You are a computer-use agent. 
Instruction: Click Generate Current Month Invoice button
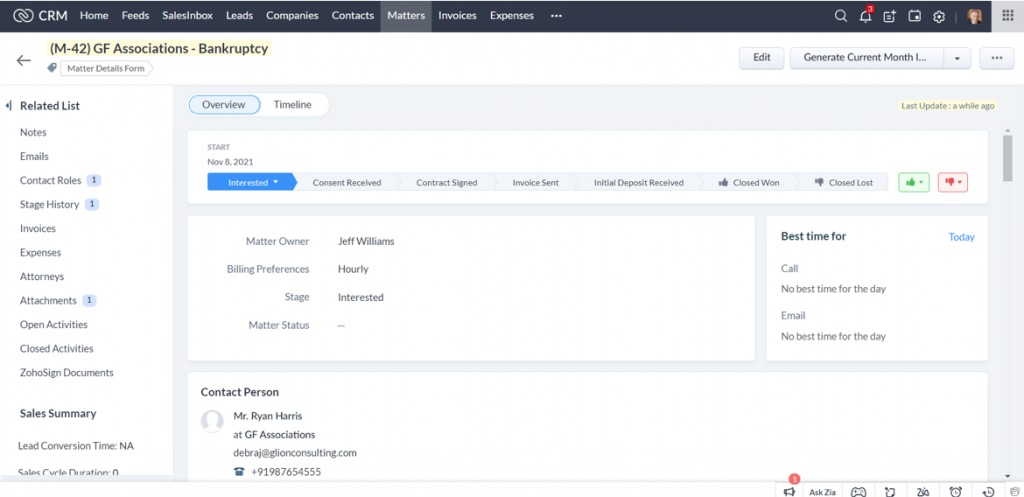click(867, 57)
